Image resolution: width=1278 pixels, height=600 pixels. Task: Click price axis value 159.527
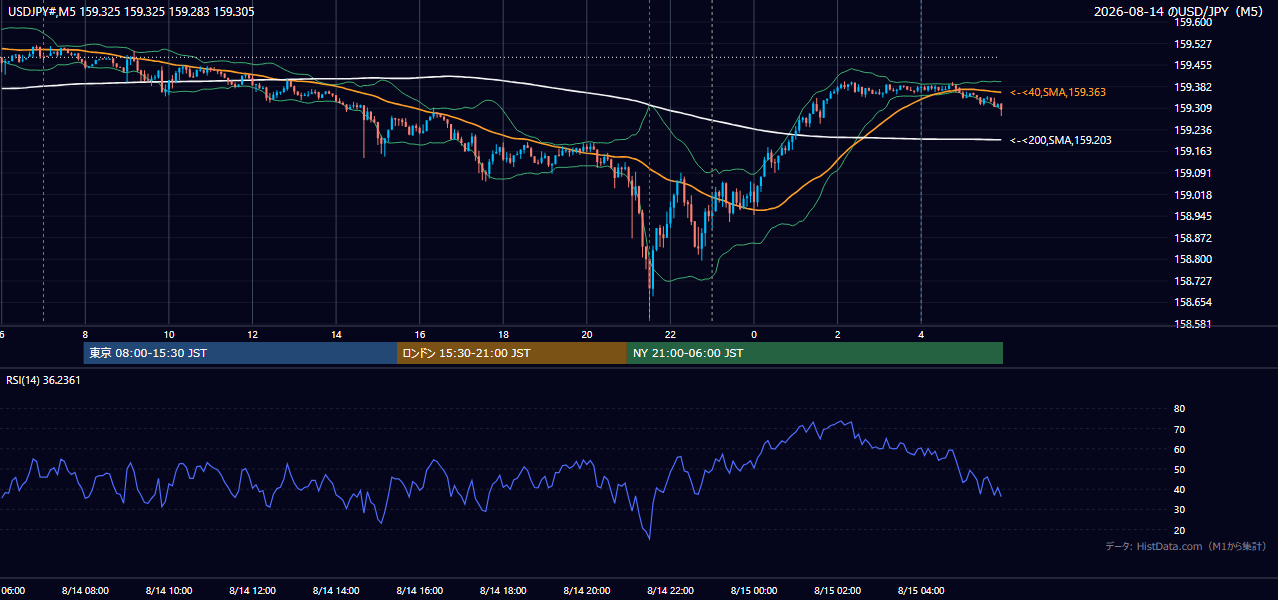coord(1193,44)
